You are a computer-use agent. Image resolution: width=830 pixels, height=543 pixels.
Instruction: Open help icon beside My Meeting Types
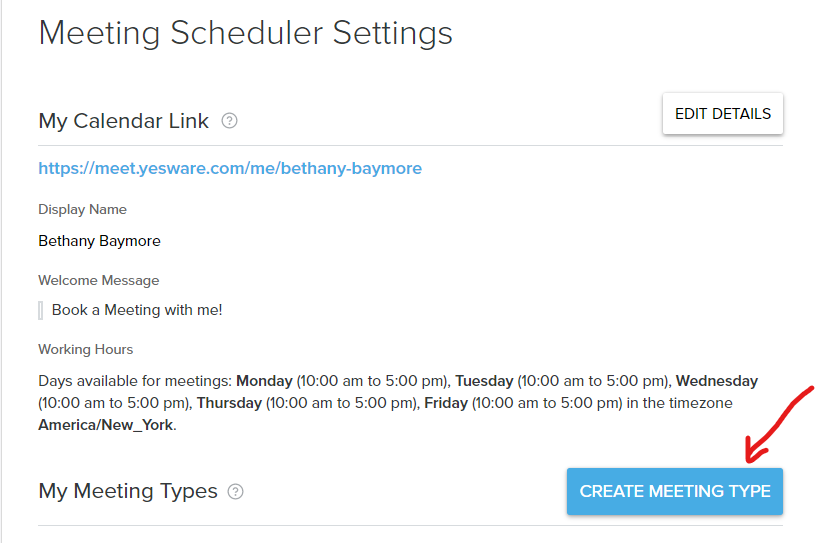(236, 492)
